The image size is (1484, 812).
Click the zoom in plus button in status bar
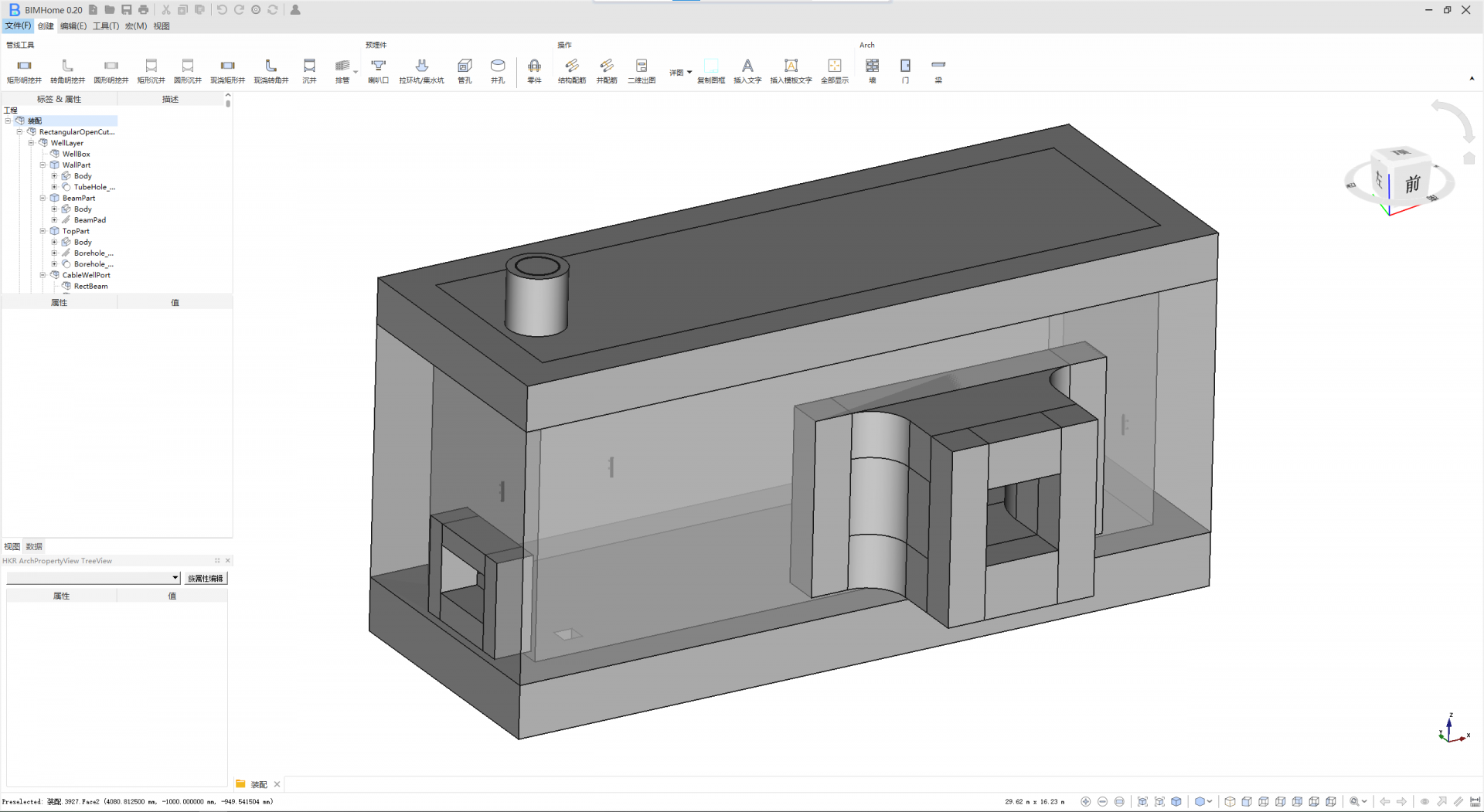pyautogui.click(x=1086, y=802)
